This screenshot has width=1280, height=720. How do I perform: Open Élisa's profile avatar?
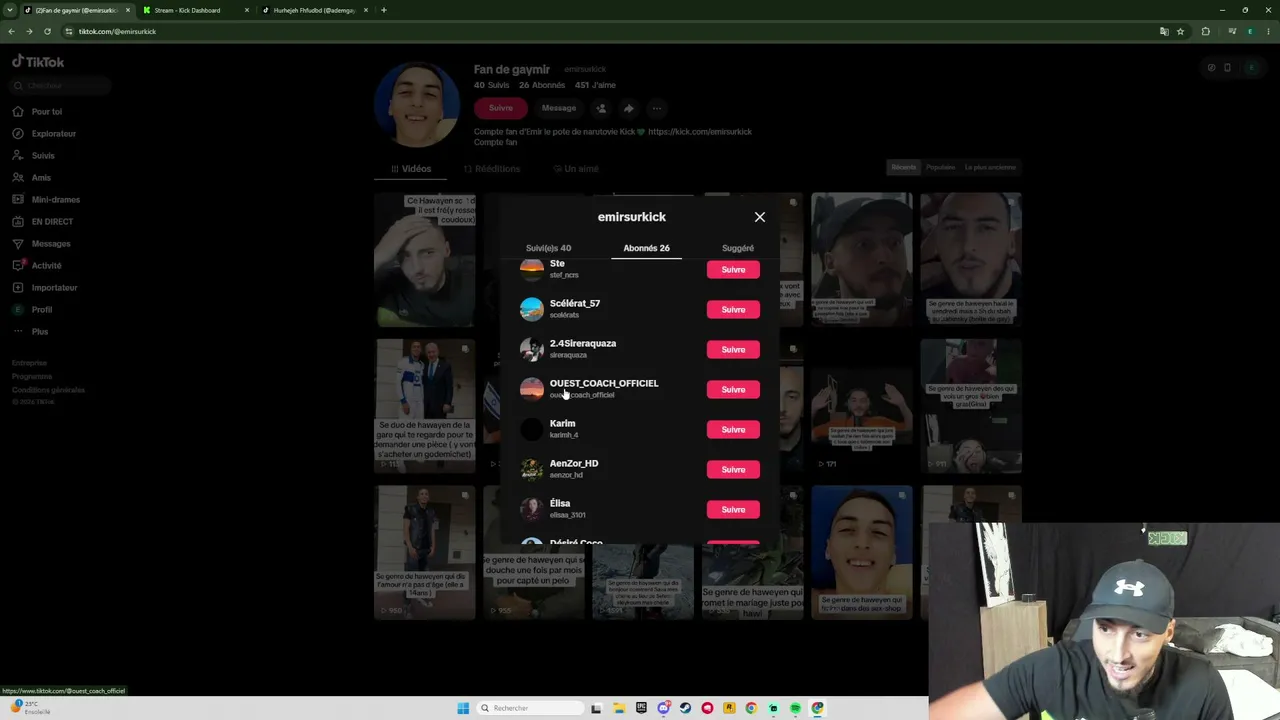coord(532,509)
